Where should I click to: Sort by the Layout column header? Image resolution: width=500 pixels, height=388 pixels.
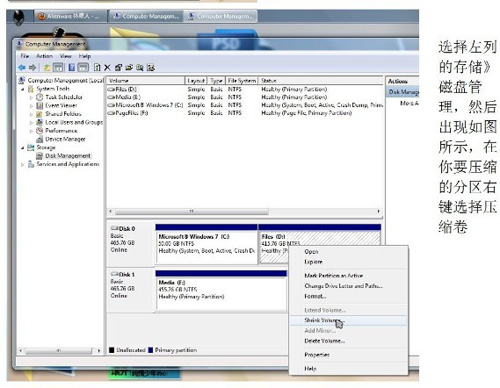tap(196, 81)
